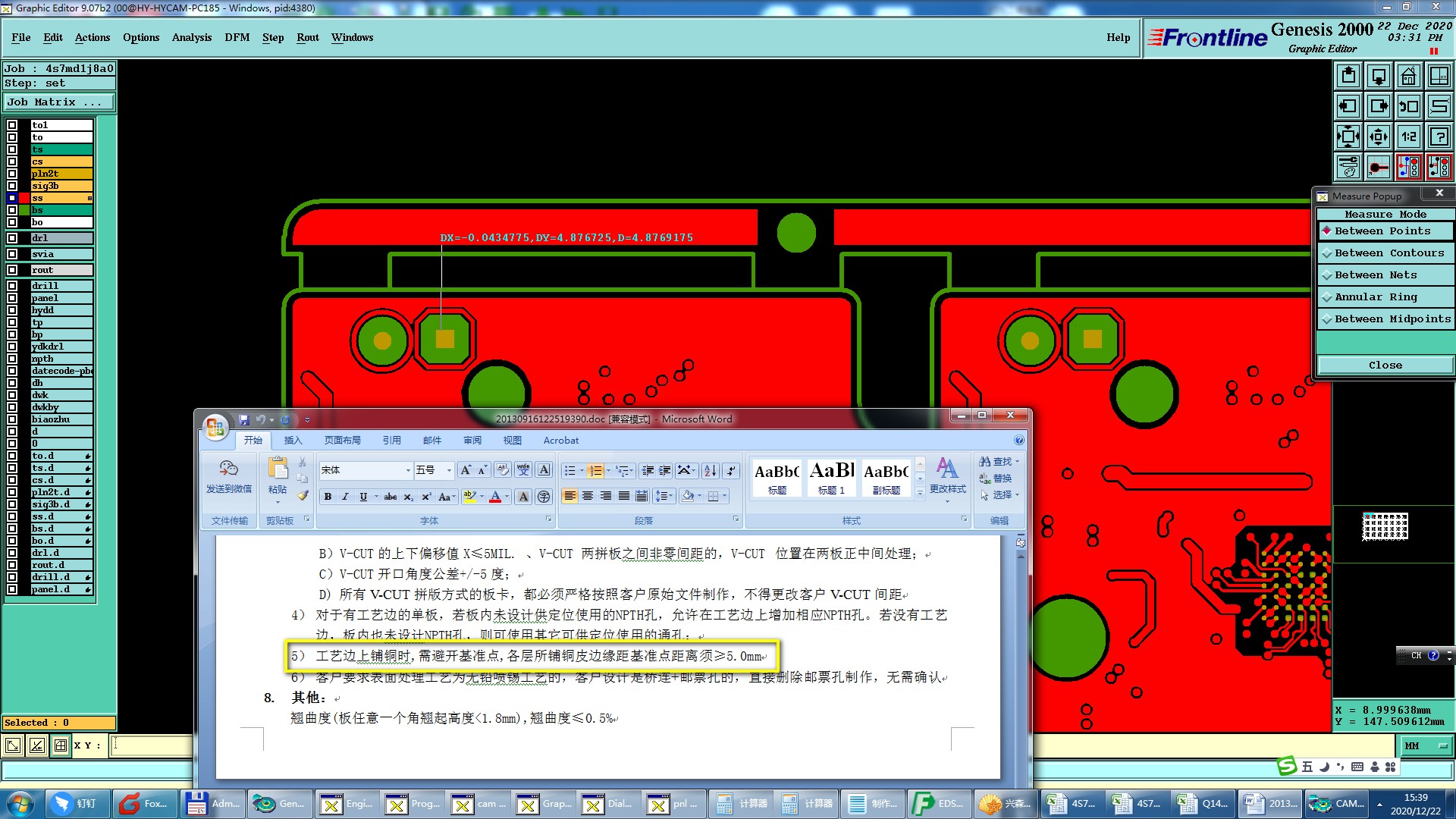Screen dimensions: 1456x819
Task: Click the sort A-Z icon in Word
Action: click(710, 471)
